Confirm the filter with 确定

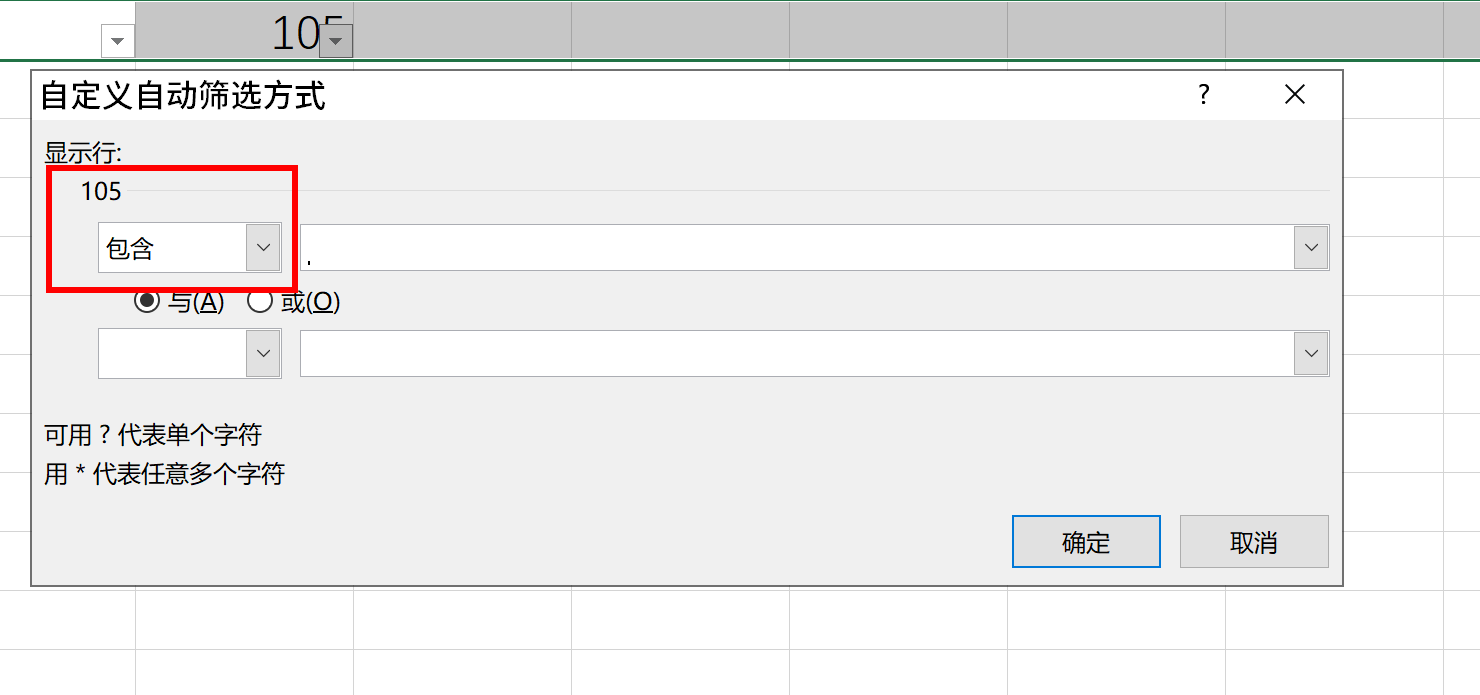[1086, 542]
